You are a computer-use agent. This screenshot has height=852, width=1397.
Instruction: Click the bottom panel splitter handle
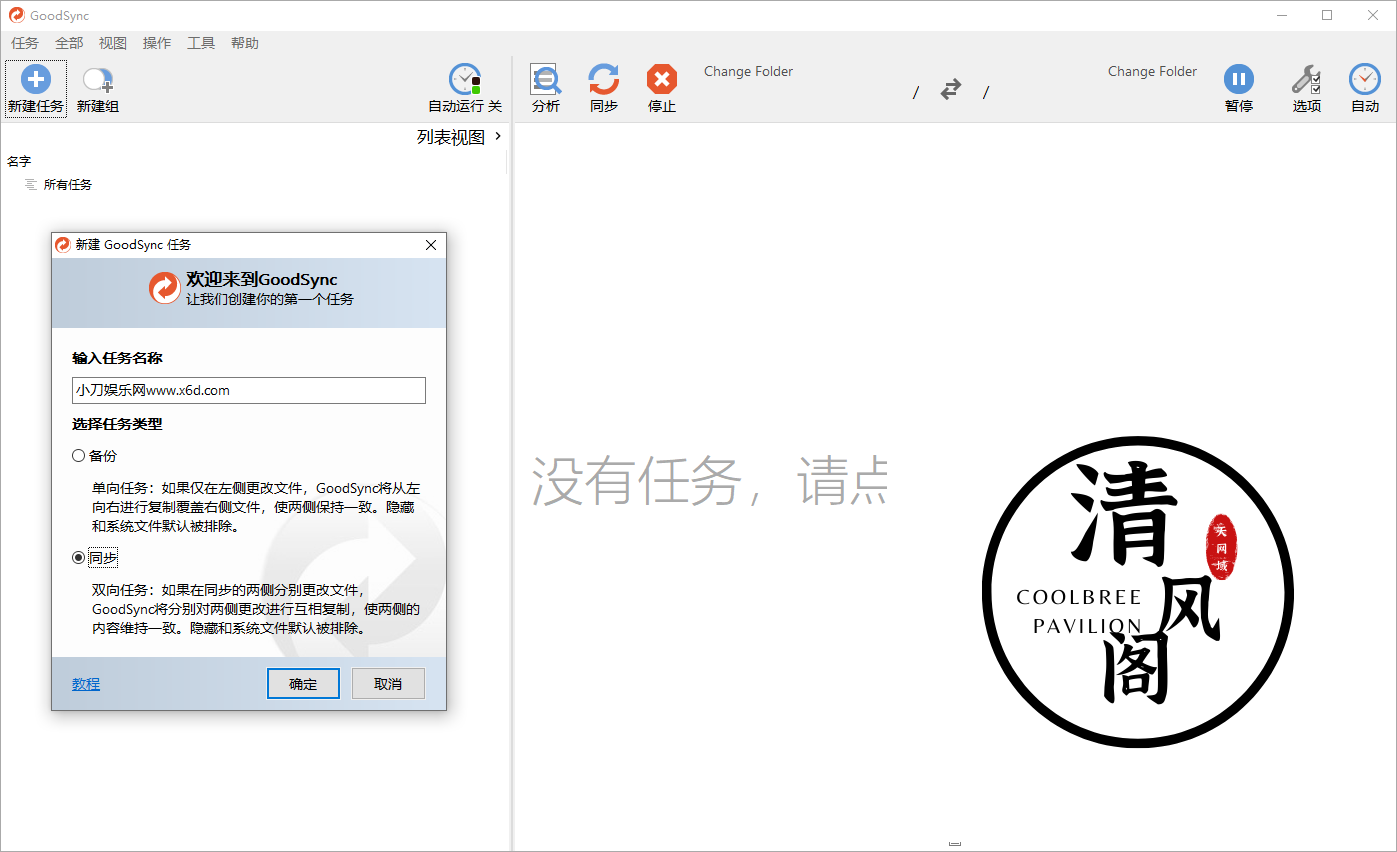point(955,843)
